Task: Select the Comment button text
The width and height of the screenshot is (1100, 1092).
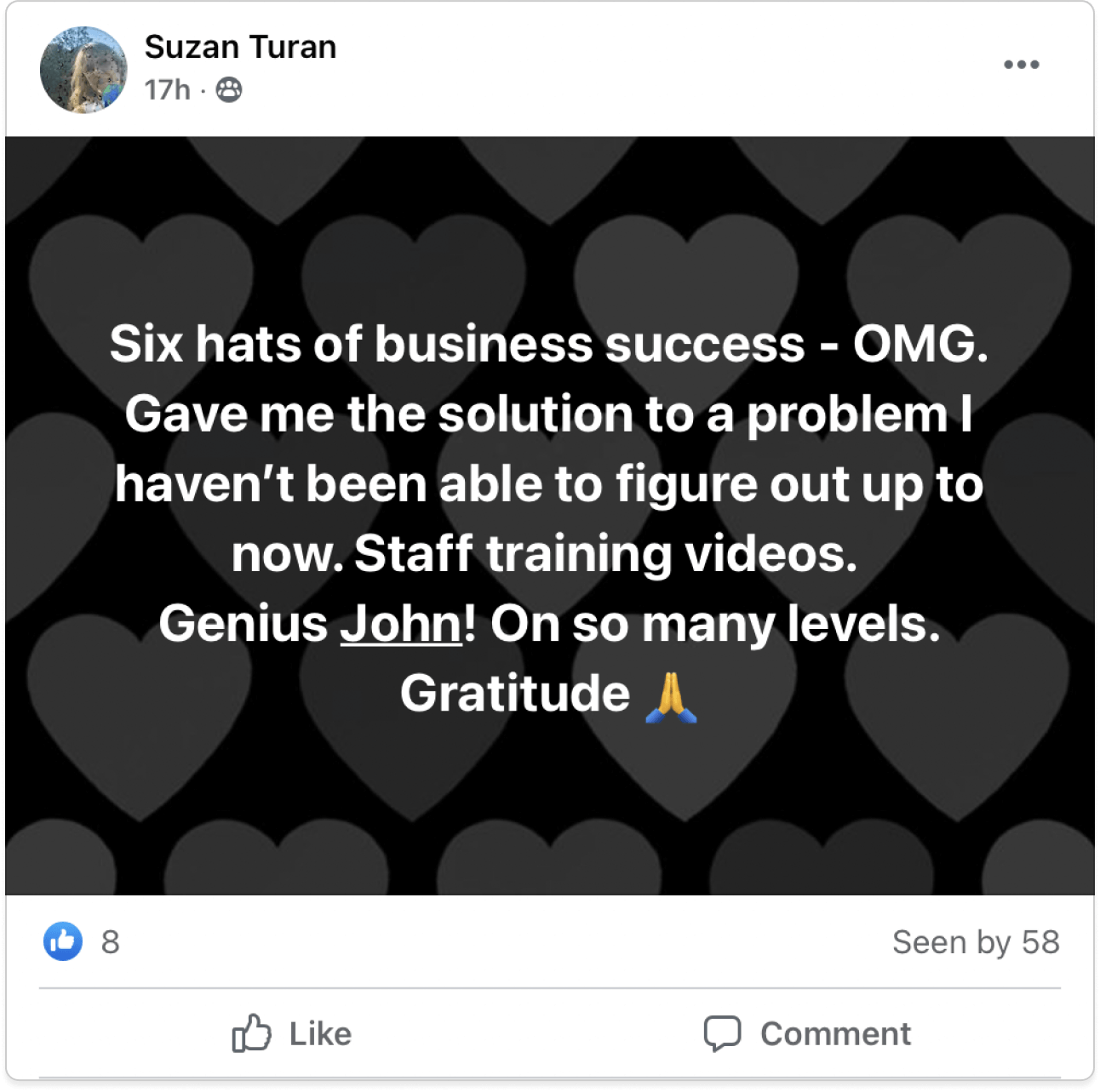Action: [x=835, y=1034]
